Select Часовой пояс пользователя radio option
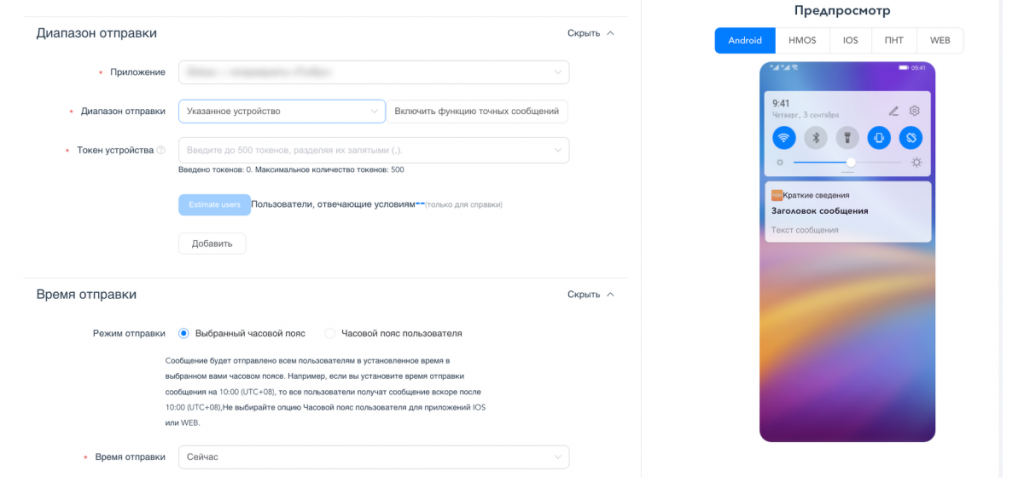 330,333
